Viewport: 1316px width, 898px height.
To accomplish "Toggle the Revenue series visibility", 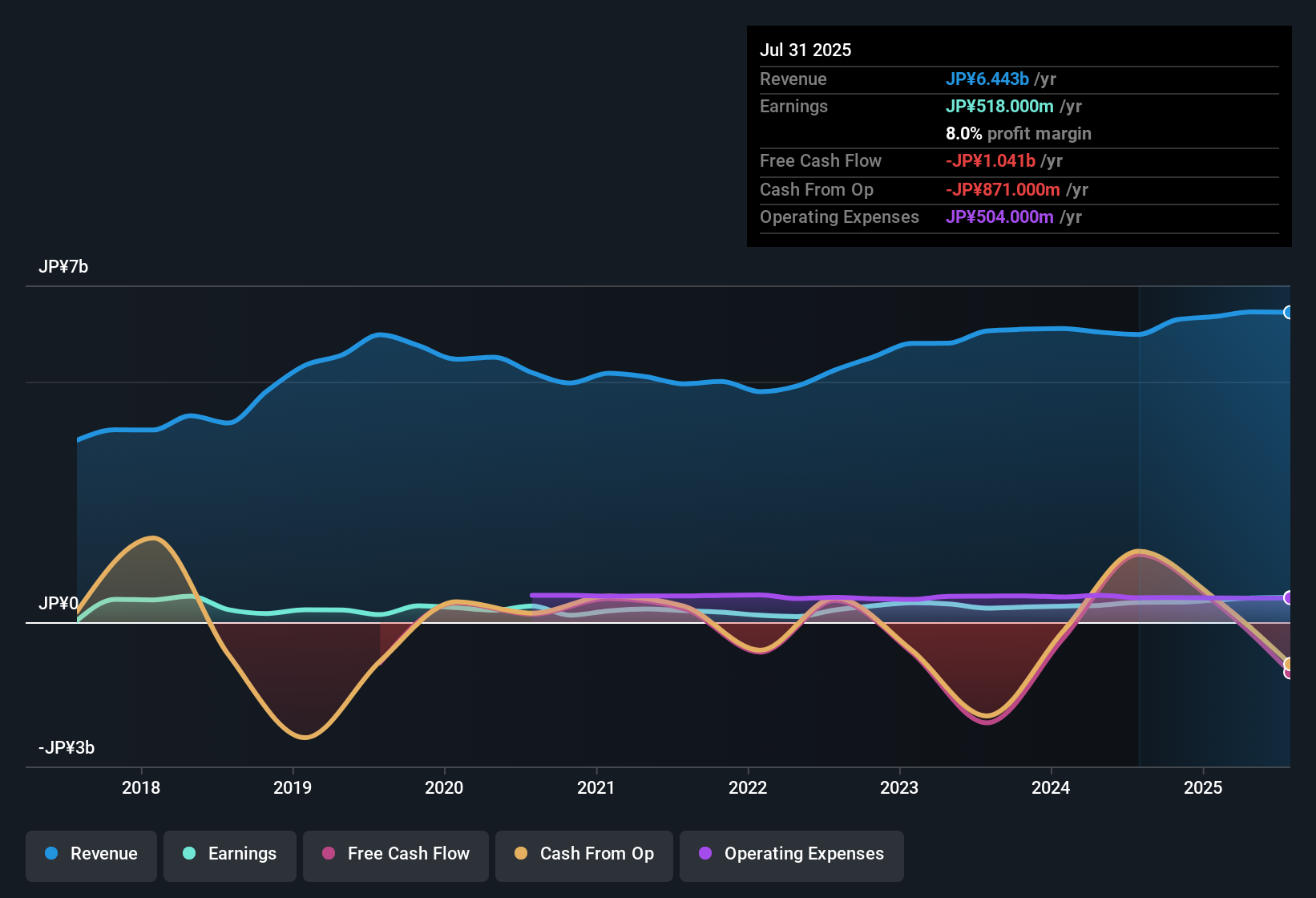I will click(x=91, y=854).
